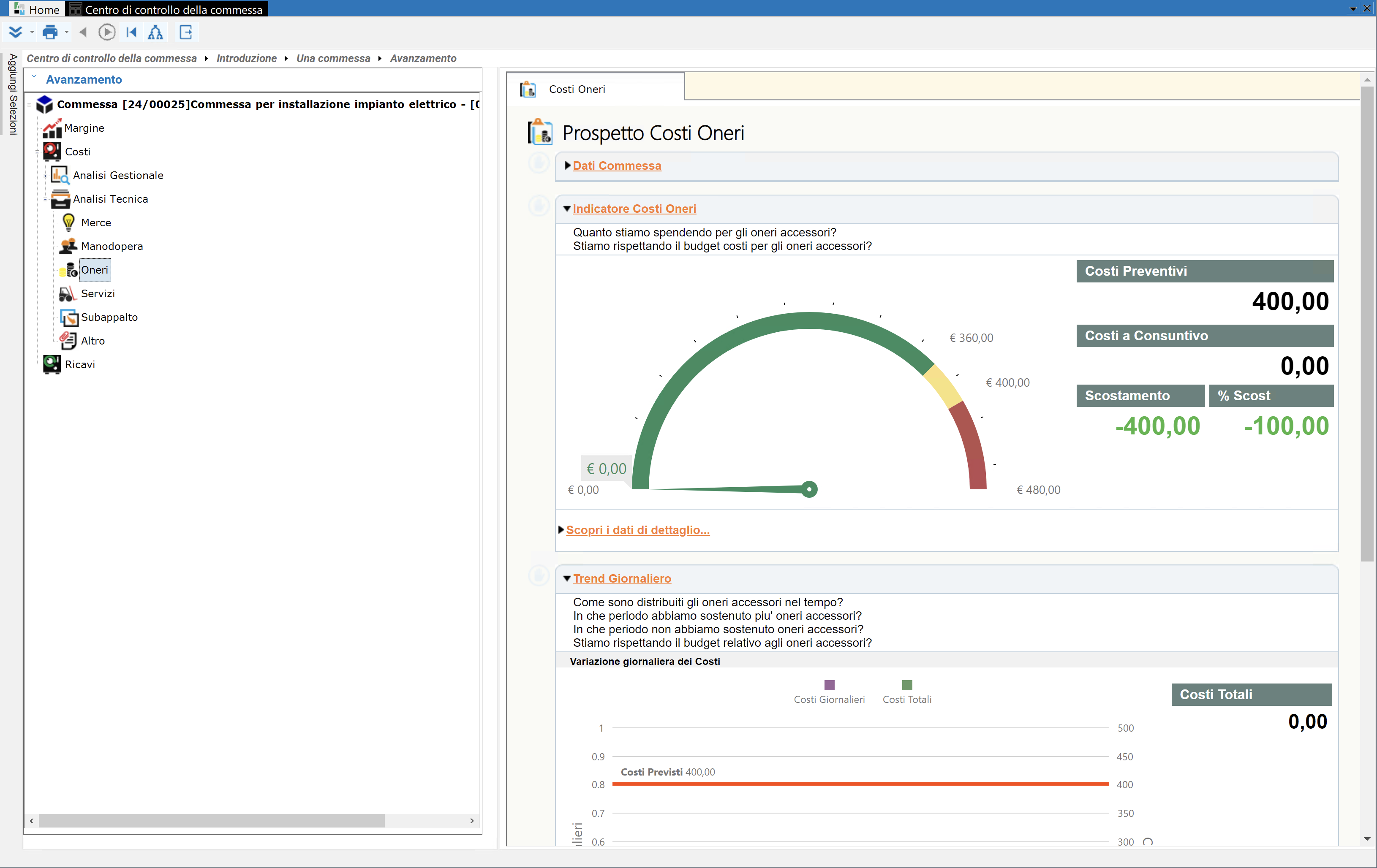Image resolution: width=1377 pixels, height=868 pixels.
Task: Select Subappalto in the tree
Action: (x=109, y=317)
